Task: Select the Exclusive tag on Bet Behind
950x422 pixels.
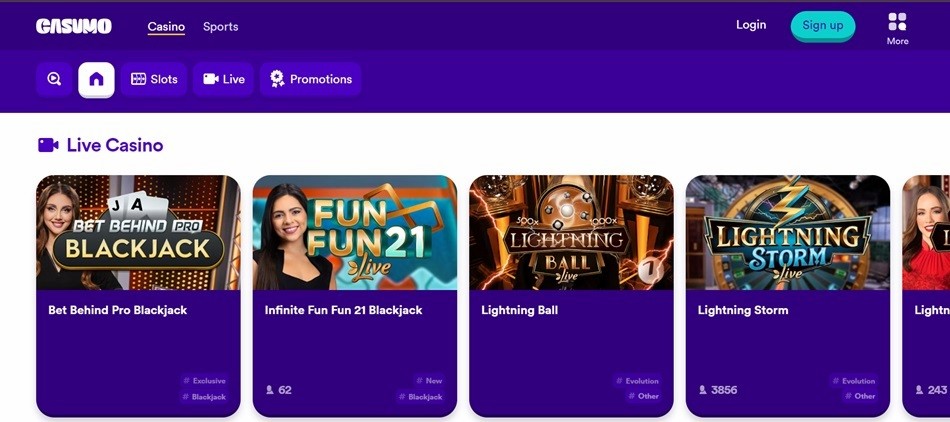Action: 205,381
